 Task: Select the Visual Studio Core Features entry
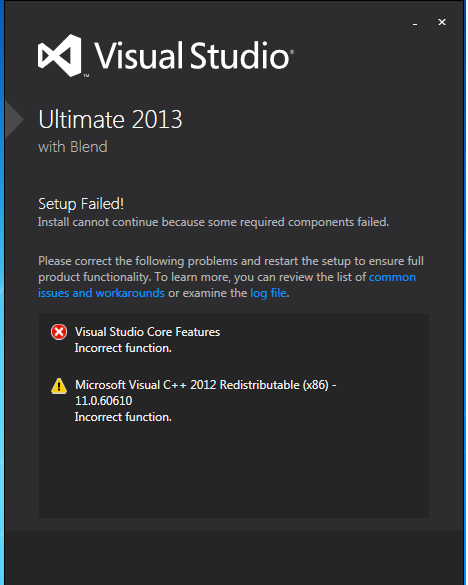tap(147, 332)
